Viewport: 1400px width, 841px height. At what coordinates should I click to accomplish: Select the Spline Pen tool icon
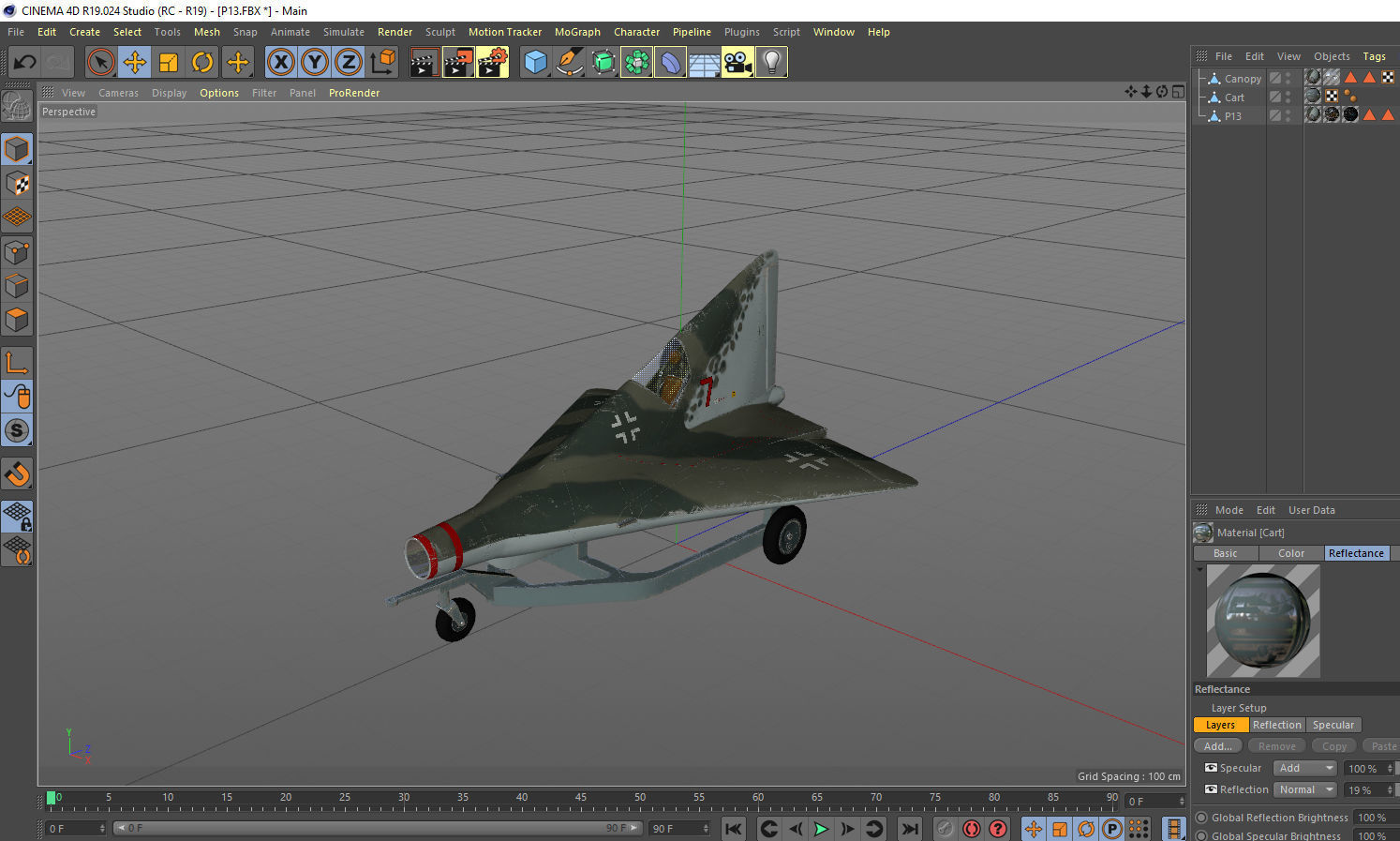[x=569, y=63]
